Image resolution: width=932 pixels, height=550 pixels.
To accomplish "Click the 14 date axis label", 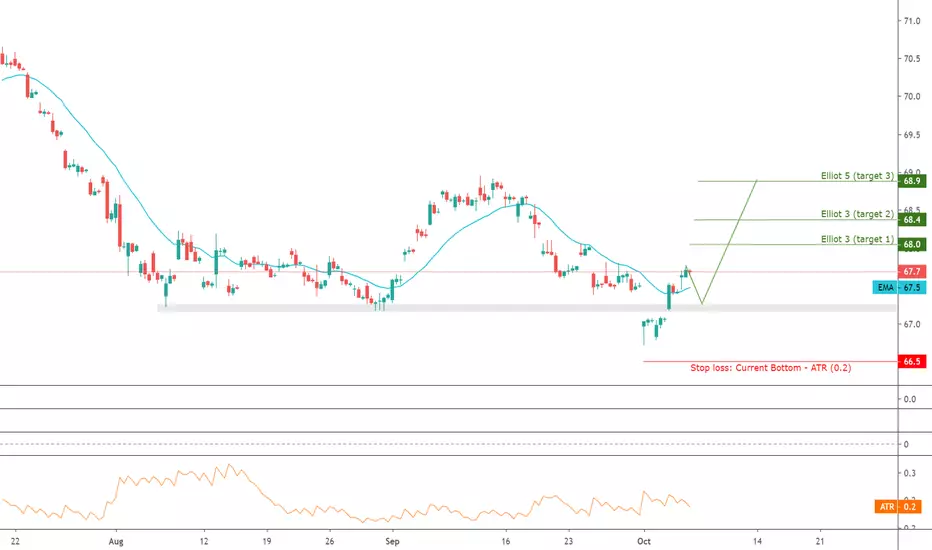I will tap(757, 541).
